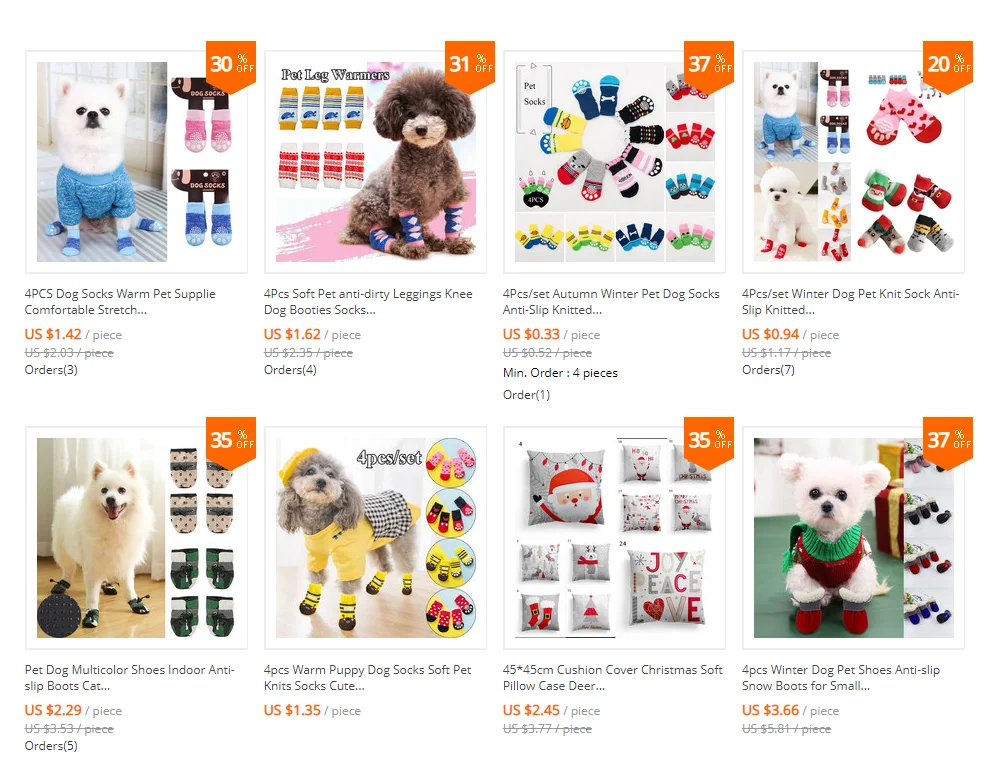Click the 4pcs/set yellow-dressed poodle image

coord(375,538)
